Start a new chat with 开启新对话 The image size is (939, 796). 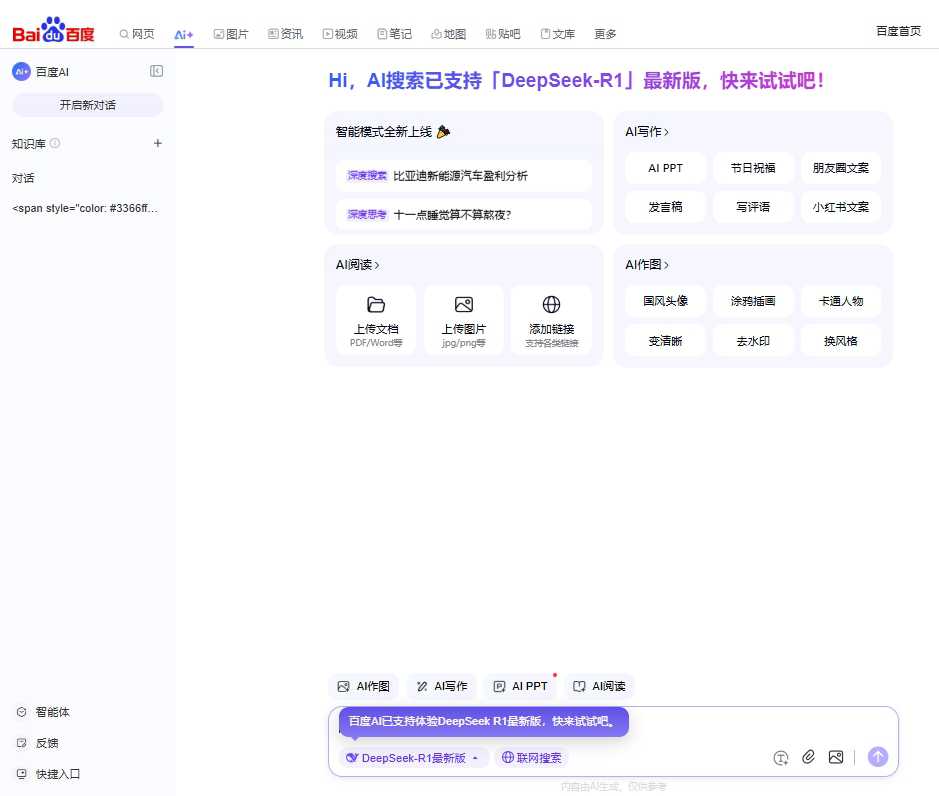87,105
